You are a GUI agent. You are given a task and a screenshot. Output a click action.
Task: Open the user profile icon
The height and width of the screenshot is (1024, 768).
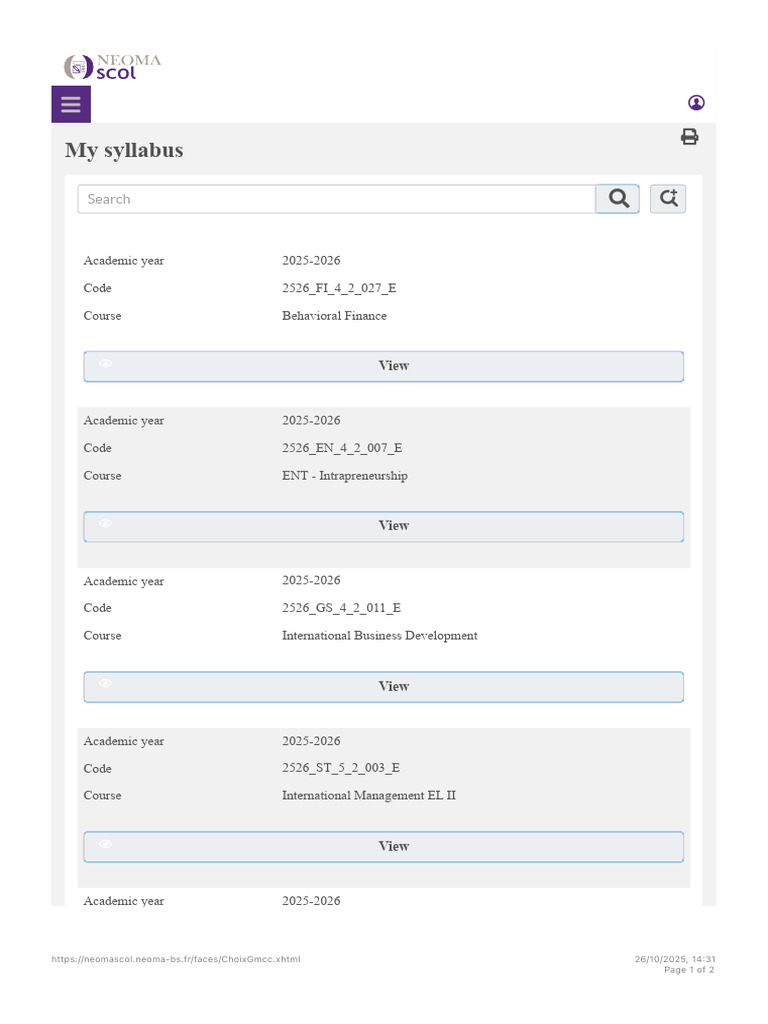coord(696,103)
